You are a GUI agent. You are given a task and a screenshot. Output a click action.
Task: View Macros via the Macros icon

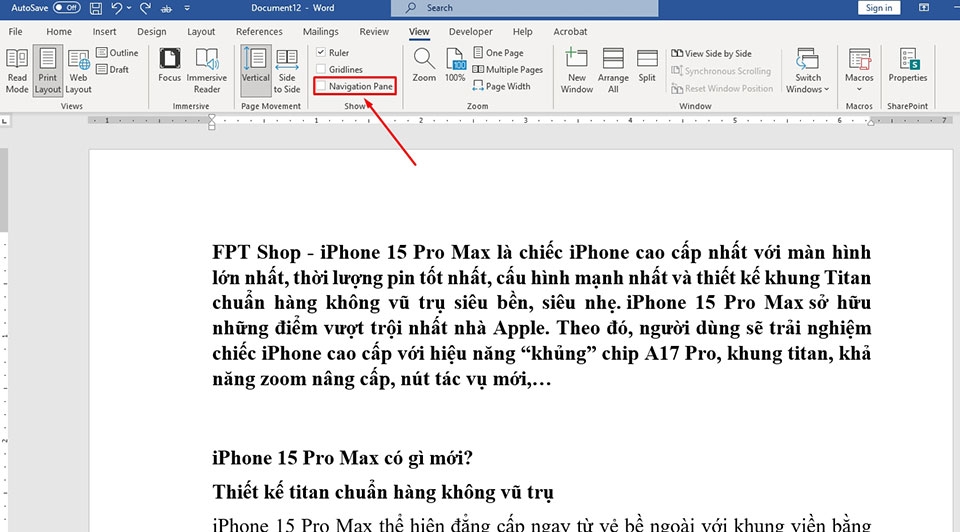point(859,59)
